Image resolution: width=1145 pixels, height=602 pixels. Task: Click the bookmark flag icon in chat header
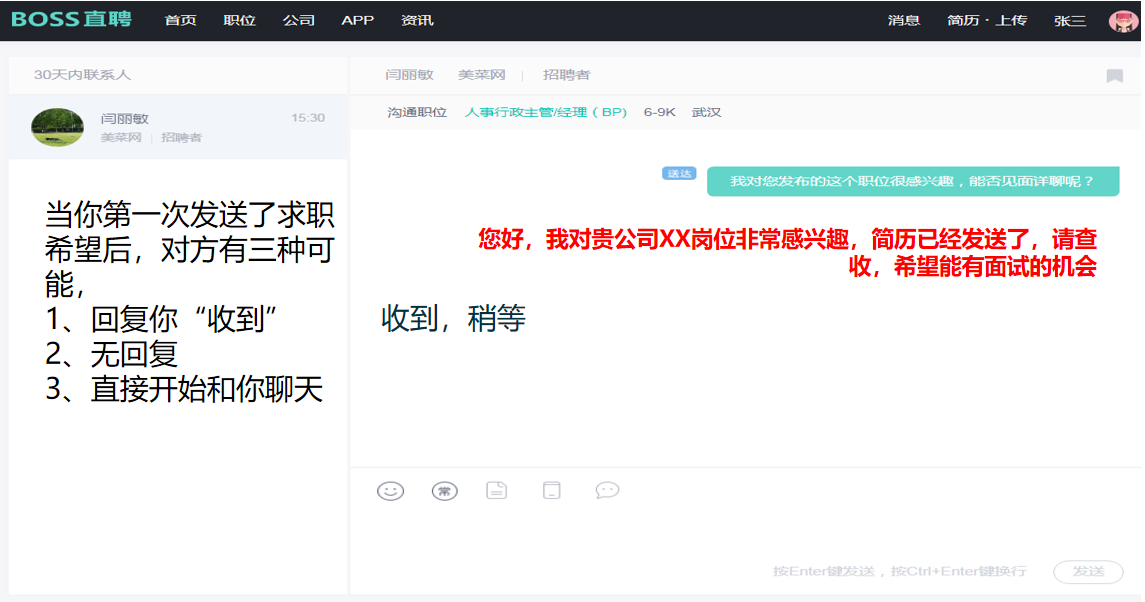1114,76
